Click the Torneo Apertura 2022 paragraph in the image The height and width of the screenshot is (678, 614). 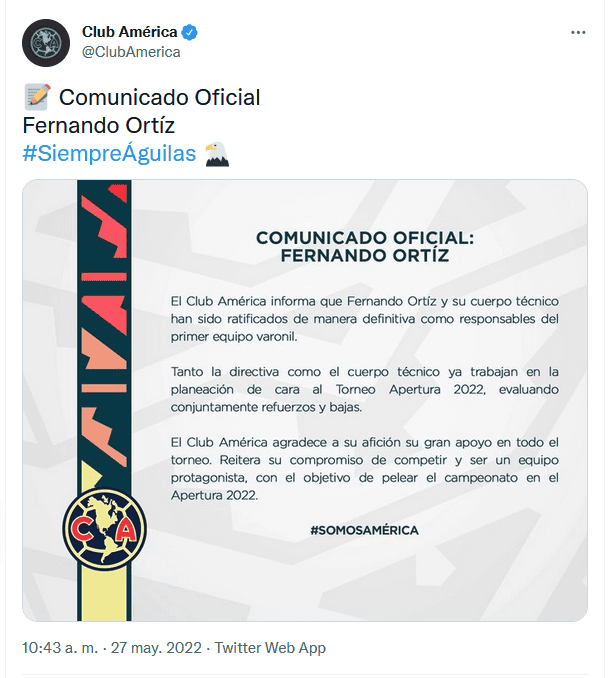tap(364, 389)
